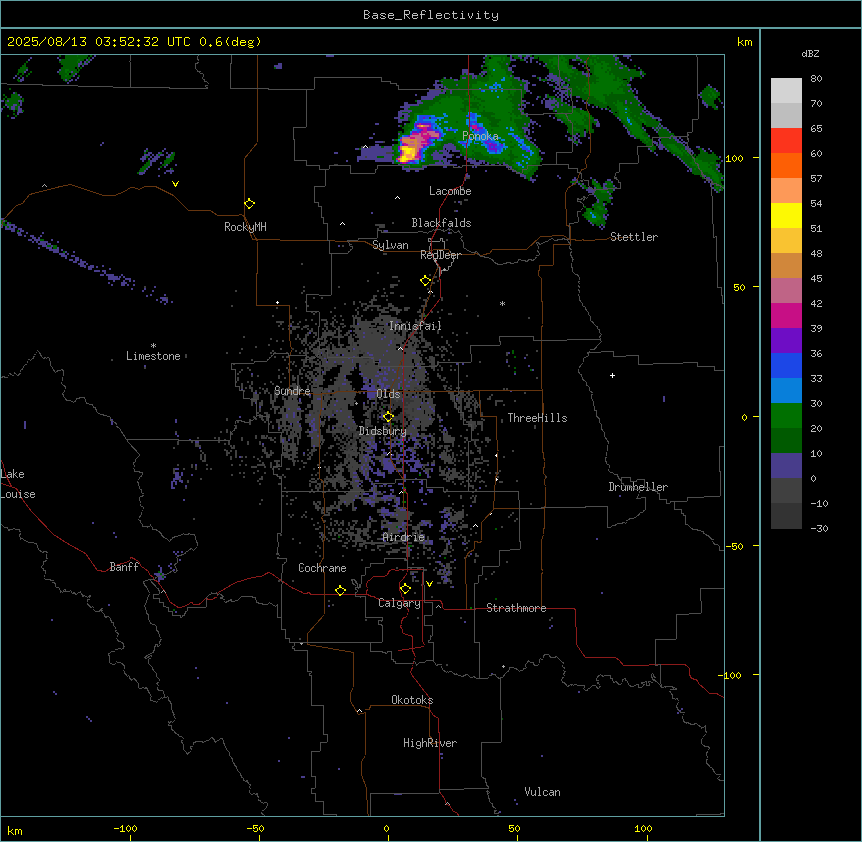Click the Calgary label

click(399, 603)
